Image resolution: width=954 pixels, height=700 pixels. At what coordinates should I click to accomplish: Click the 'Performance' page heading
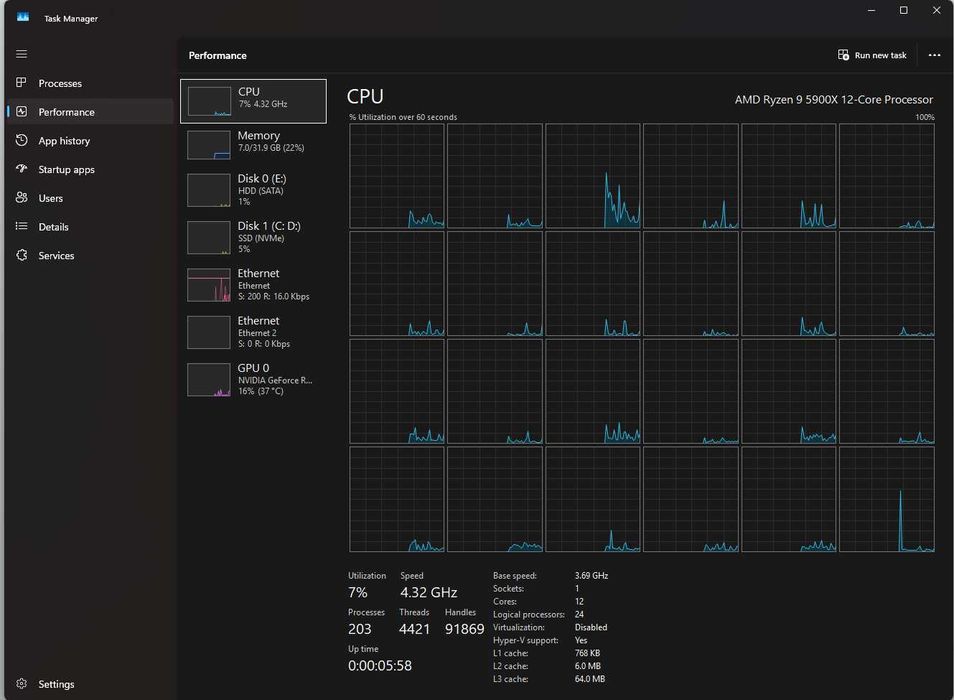click(x=217, y=55)
